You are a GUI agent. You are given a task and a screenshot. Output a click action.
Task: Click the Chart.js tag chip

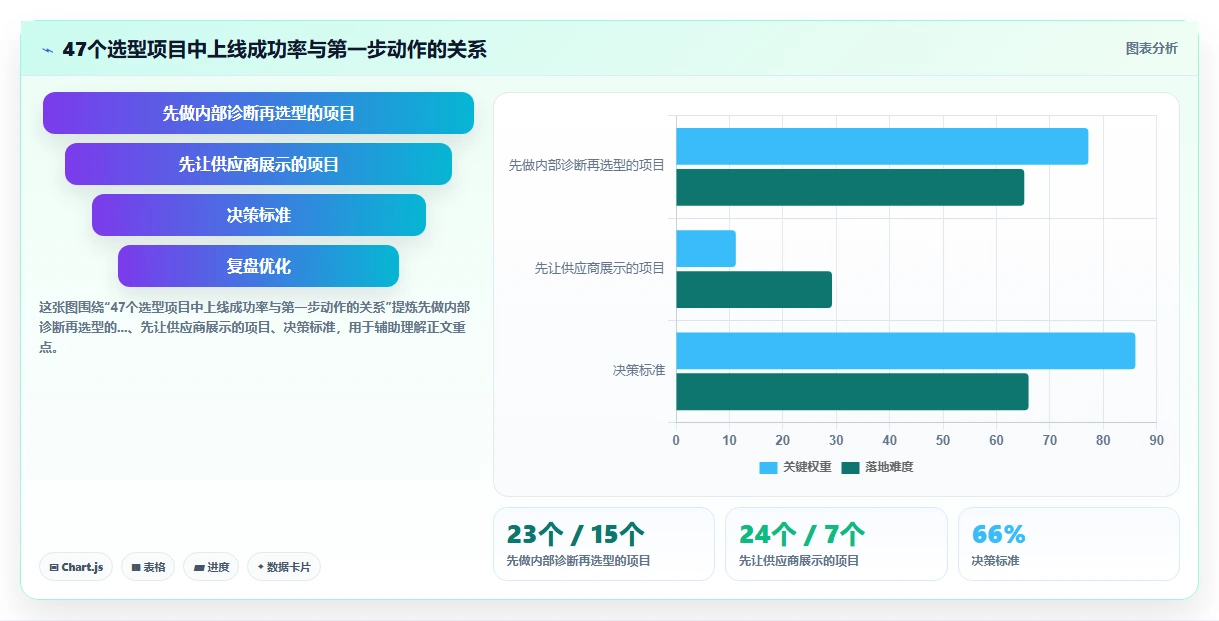tap(76, 567)
